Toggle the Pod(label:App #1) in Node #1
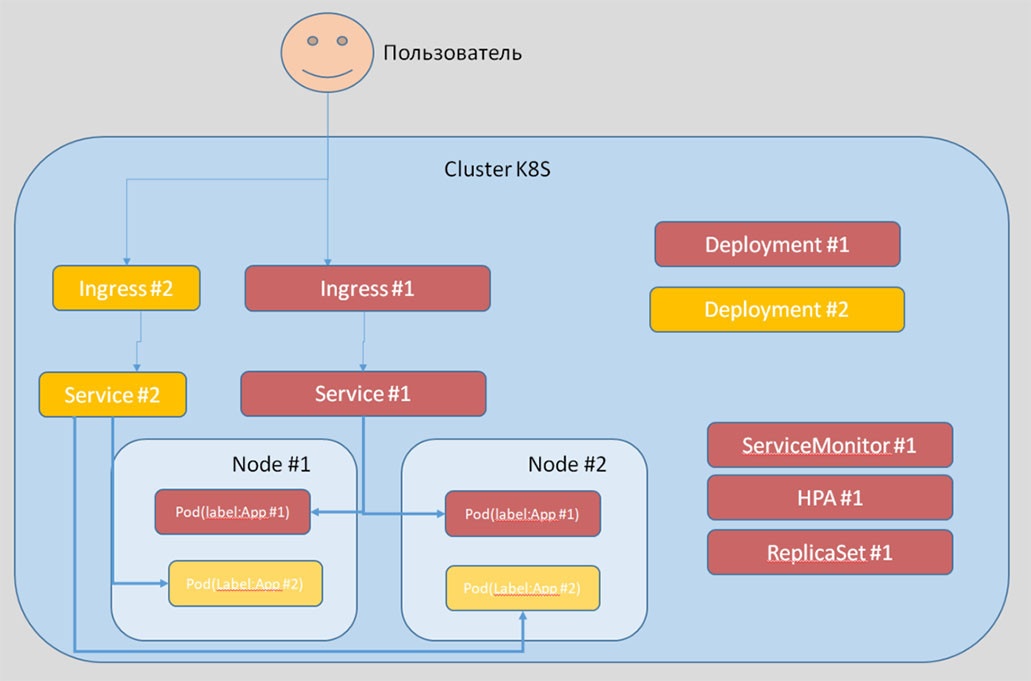 click(x=232, y=511)
